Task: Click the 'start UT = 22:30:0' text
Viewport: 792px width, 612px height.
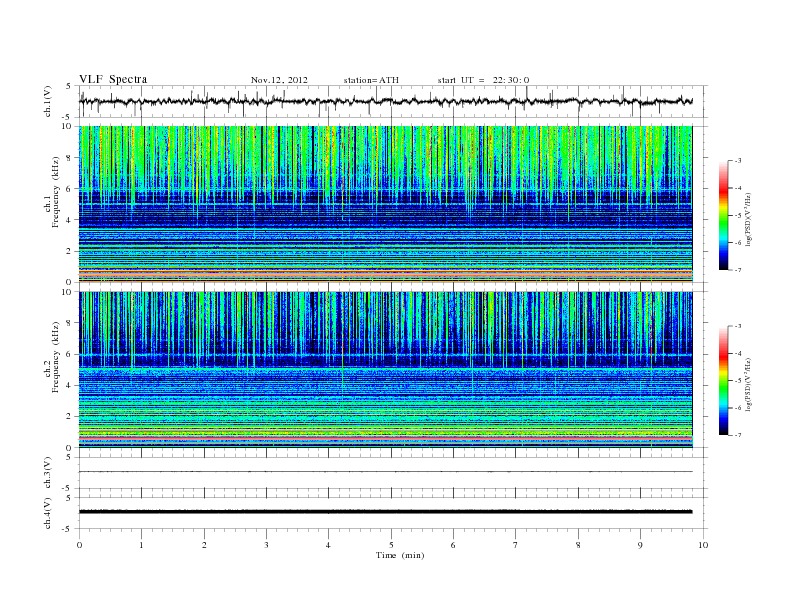Action: tap(483, 80)
